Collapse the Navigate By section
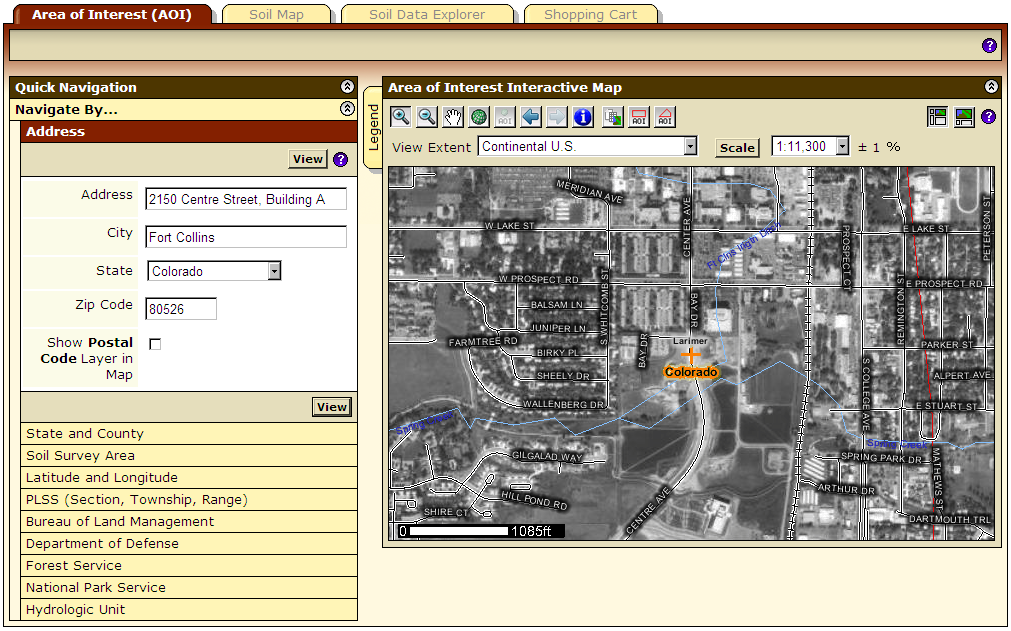Screen dimensions: 1011x631 point(347,109)
